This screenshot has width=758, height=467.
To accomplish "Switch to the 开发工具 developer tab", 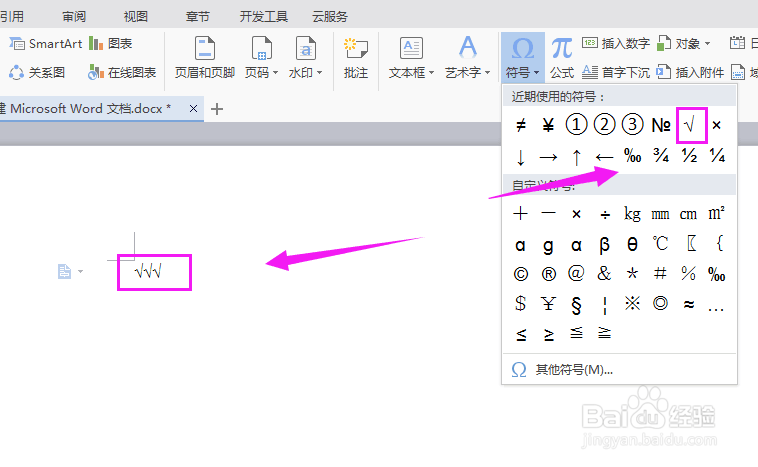I will click(x=264, y=16).
